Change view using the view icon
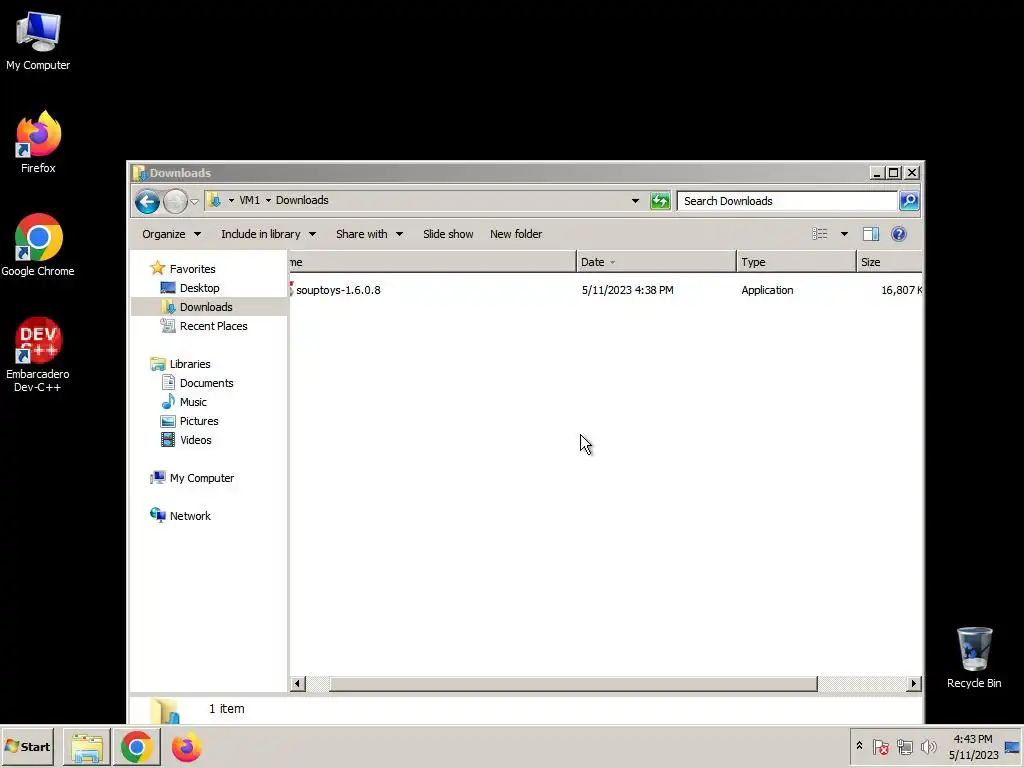Image resolution: width=1024 pixels, height=768 pixels. (x=820, y=234)
